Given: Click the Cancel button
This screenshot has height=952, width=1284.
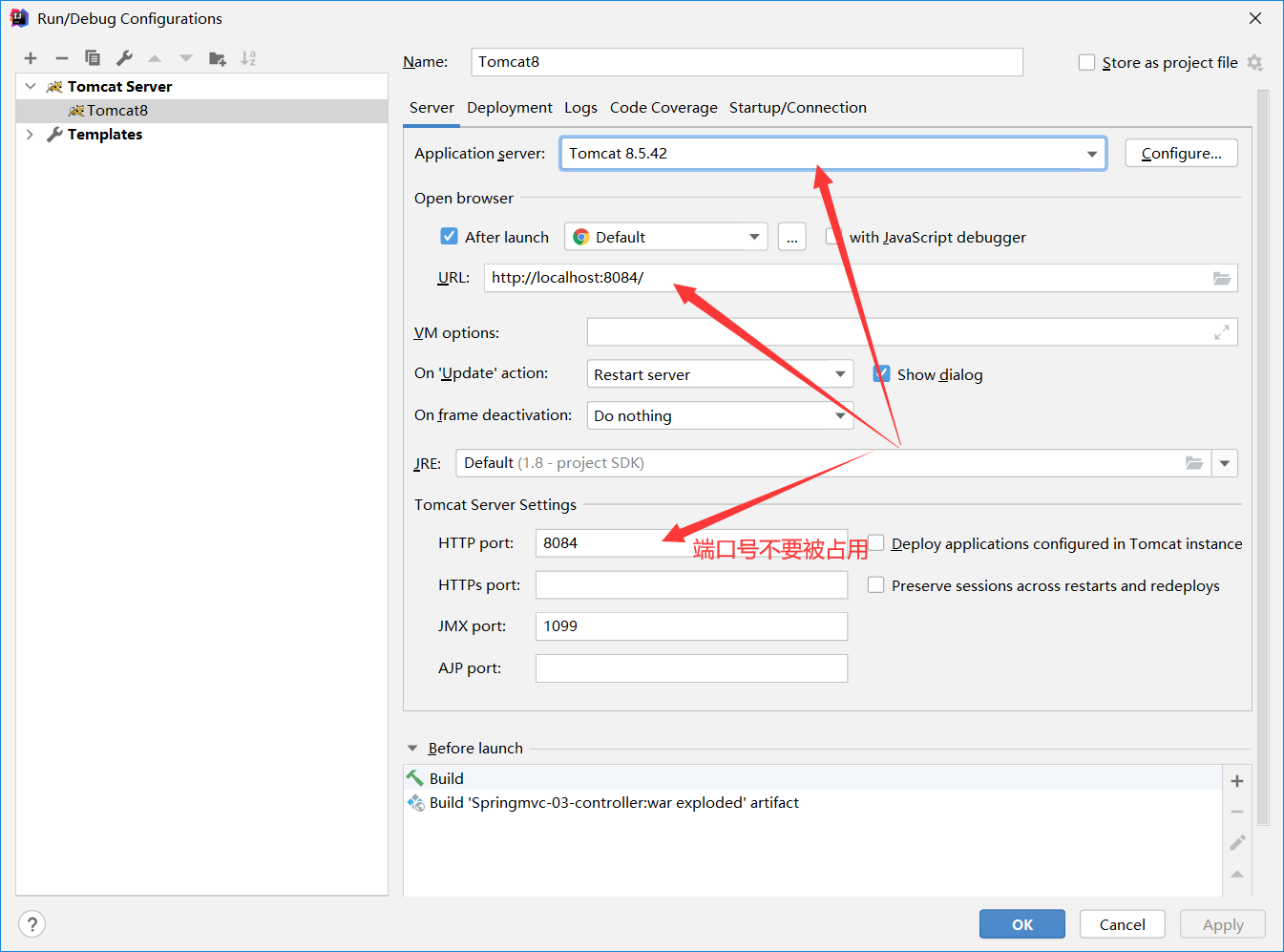Looking at the screenshot, I should (x=1123, y=924).
